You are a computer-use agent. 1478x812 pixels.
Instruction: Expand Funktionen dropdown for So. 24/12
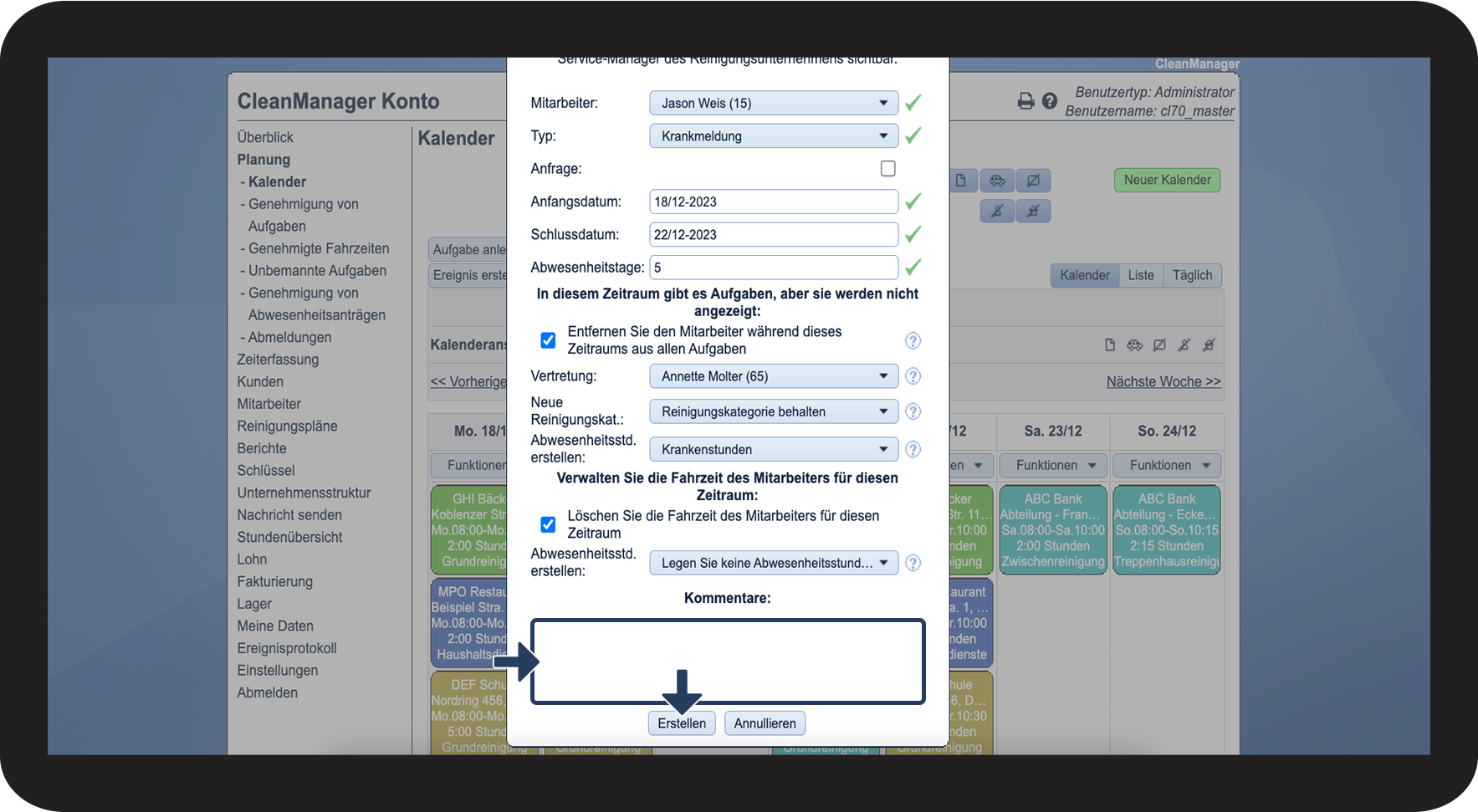[x=1167, y=465]
